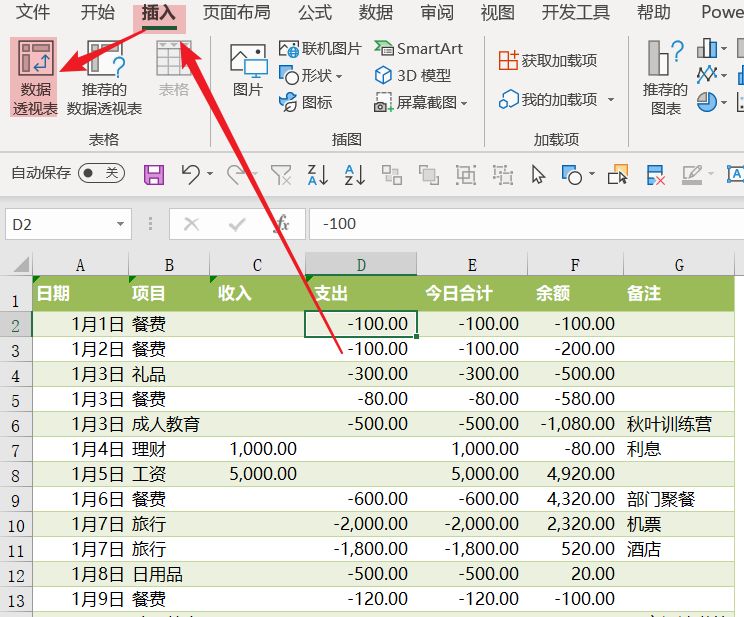
Task: Insert Icons (图标)
Action: click(306, 102)
